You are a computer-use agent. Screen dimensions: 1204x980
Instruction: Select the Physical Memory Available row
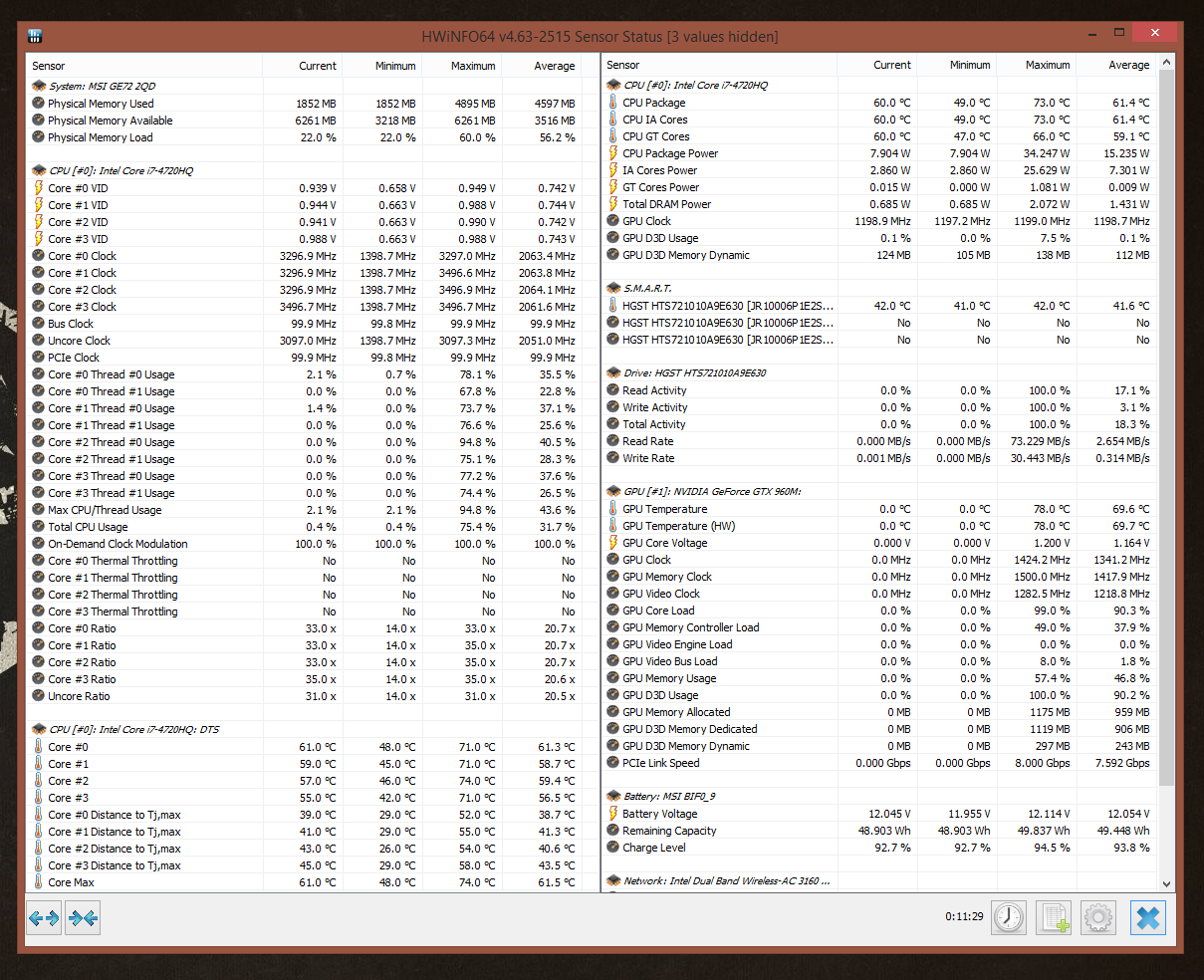coord(305,121)
